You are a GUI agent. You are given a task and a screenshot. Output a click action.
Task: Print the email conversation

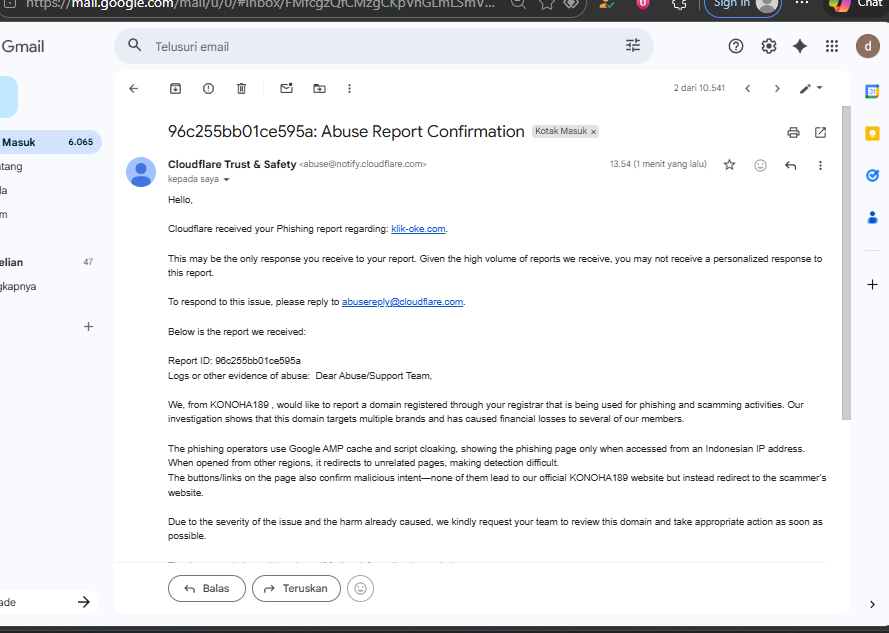[793, 132]
